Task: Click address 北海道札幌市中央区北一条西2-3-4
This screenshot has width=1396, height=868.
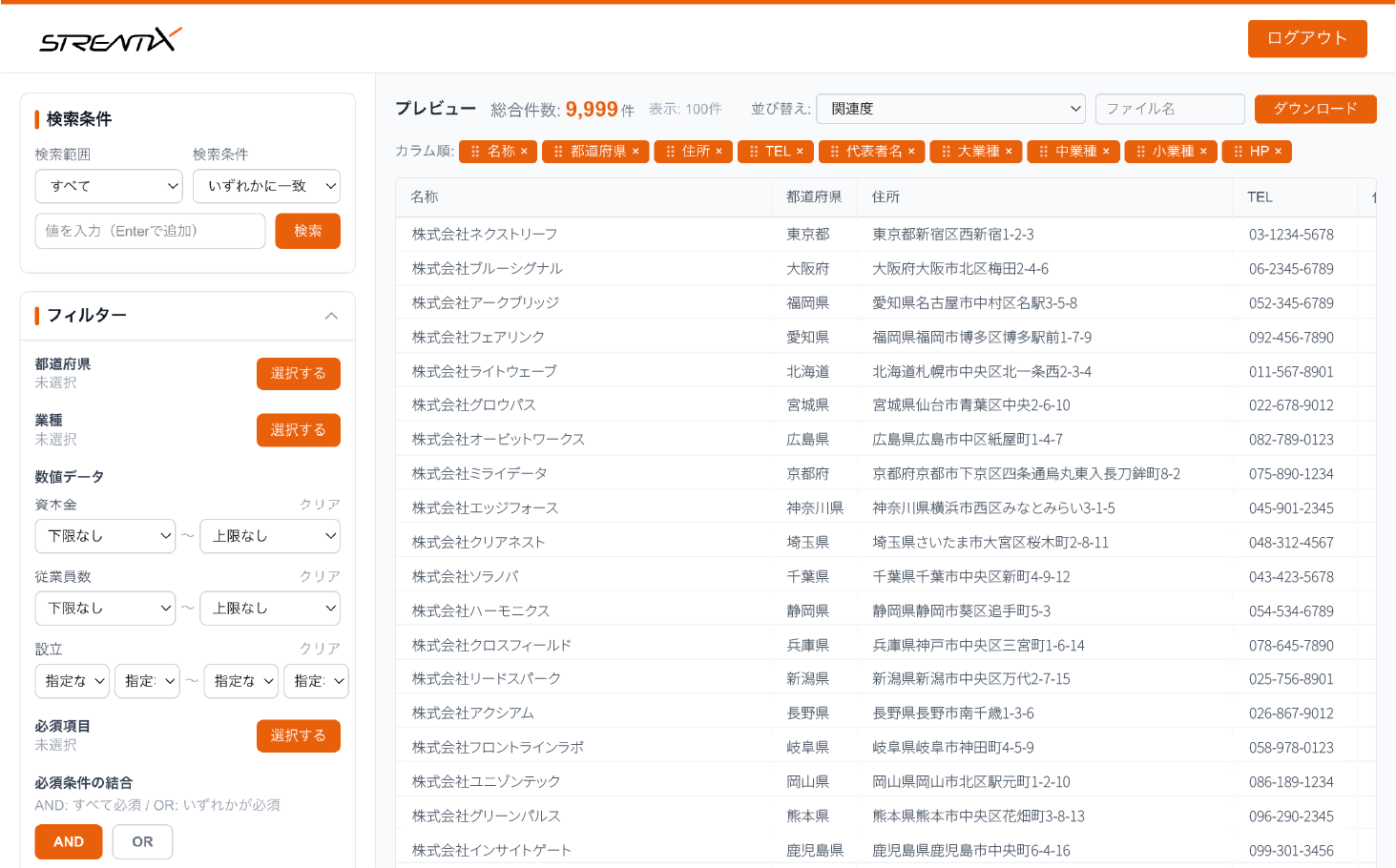Action: tap(982, 372)
